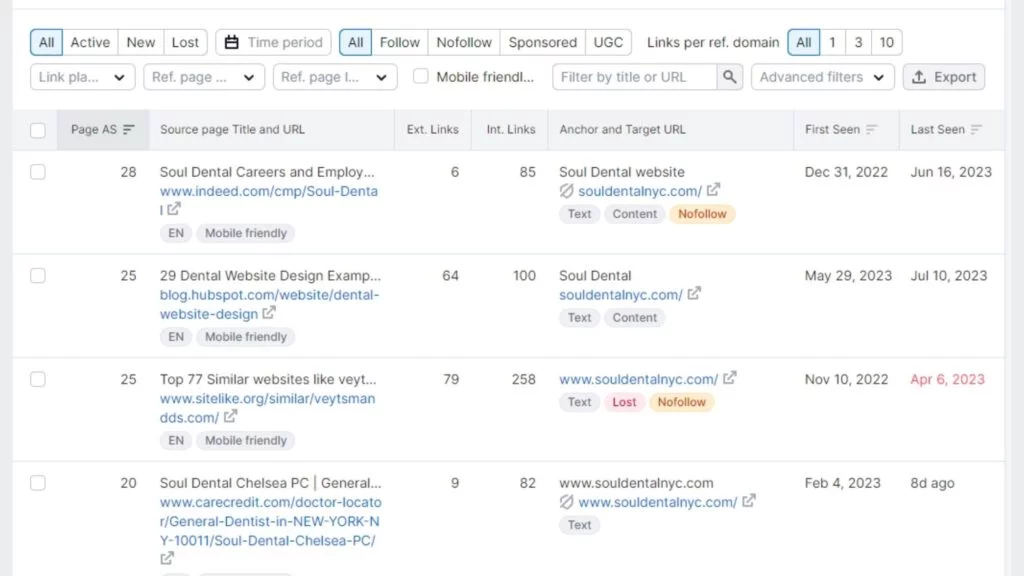Filter by UGC links
Screen dimensions: 1024x576
click(x=608, y=42)
